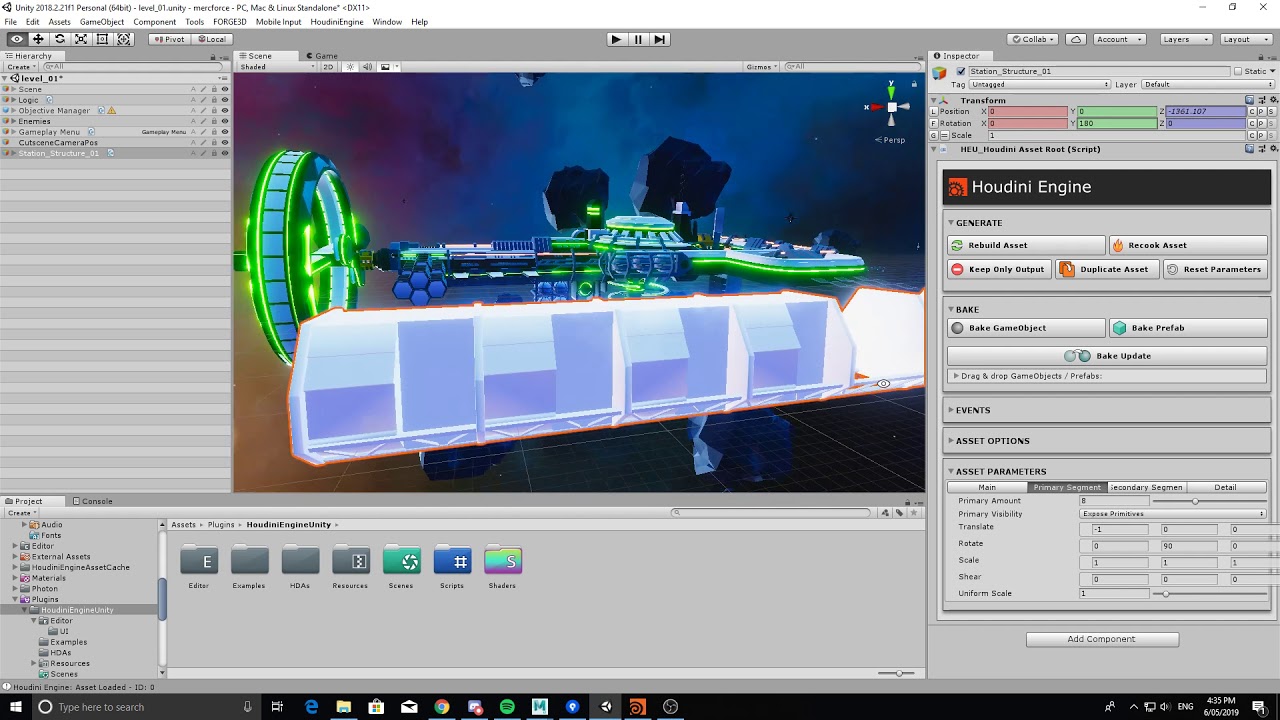1280x720 pixels.
Task: Select the Rect transform tool
Action: point(102,39)
